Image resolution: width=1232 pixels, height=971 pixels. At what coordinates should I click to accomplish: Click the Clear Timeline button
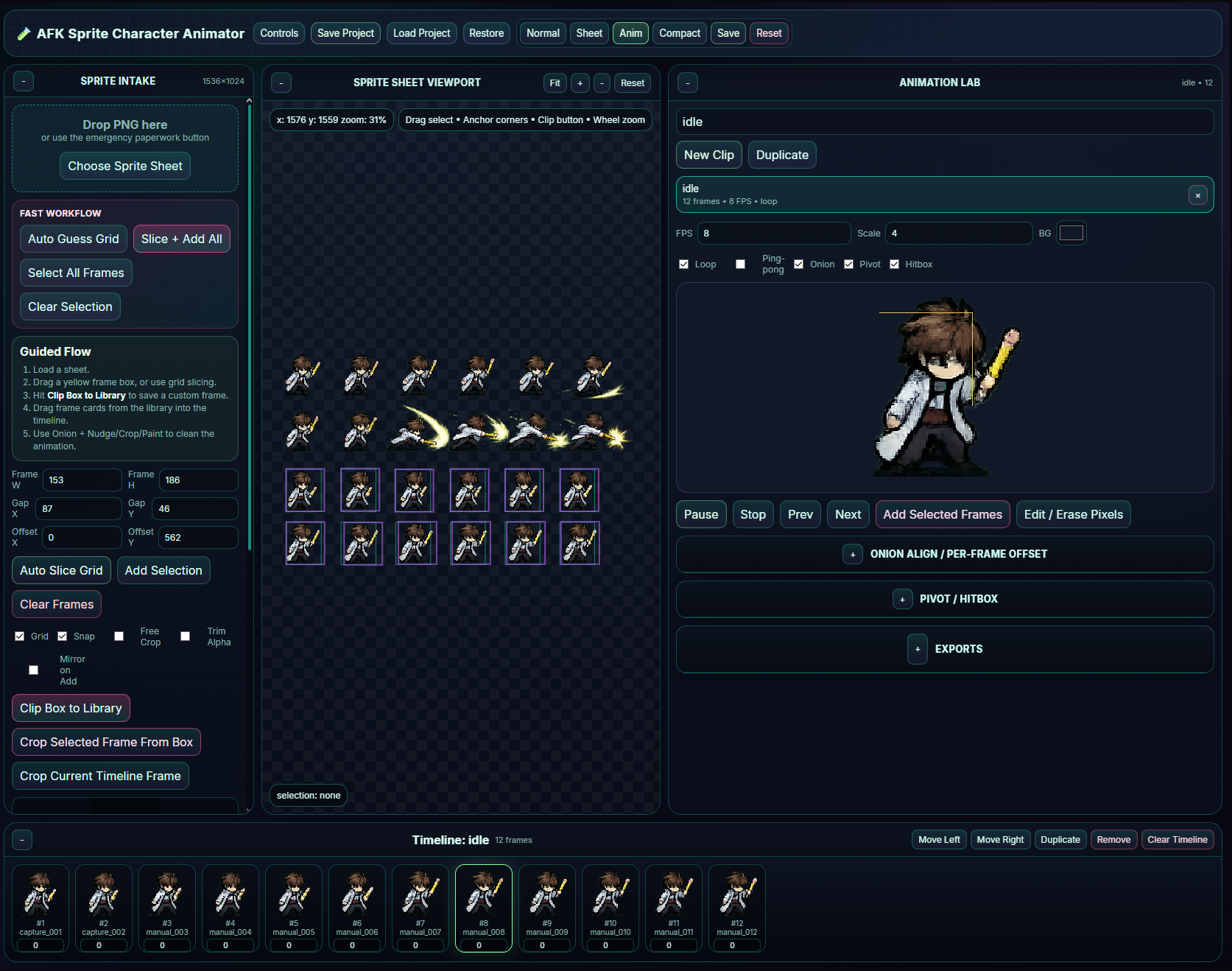coord(1178,840)
